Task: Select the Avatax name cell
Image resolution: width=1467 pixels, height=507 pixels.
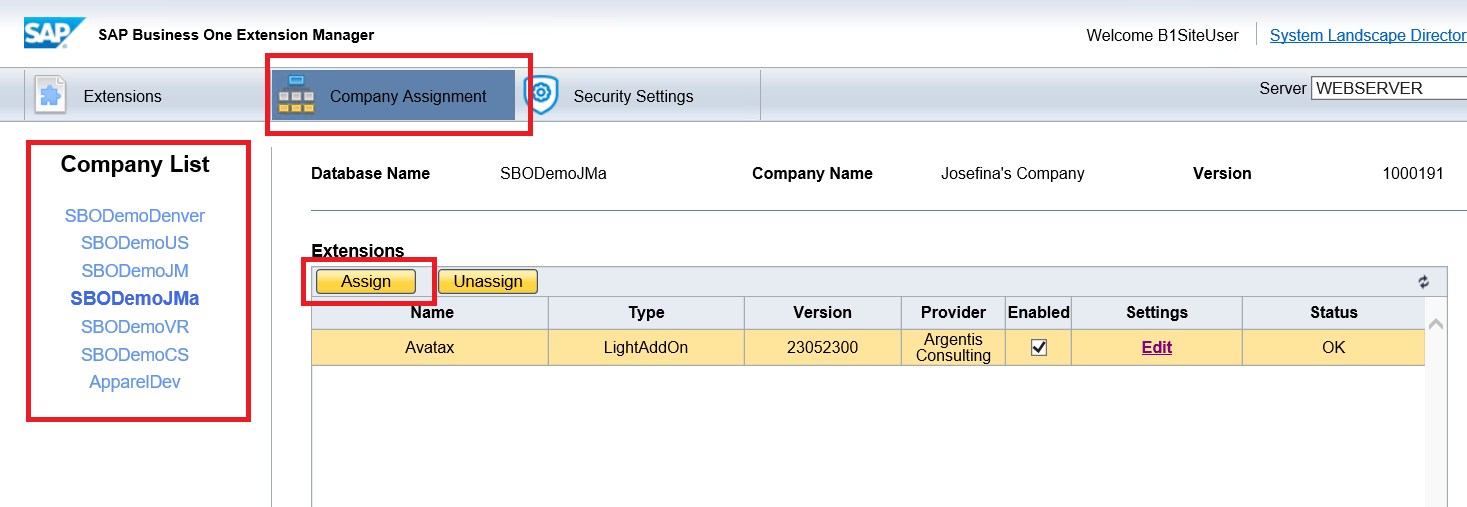Action: [431, 347]
